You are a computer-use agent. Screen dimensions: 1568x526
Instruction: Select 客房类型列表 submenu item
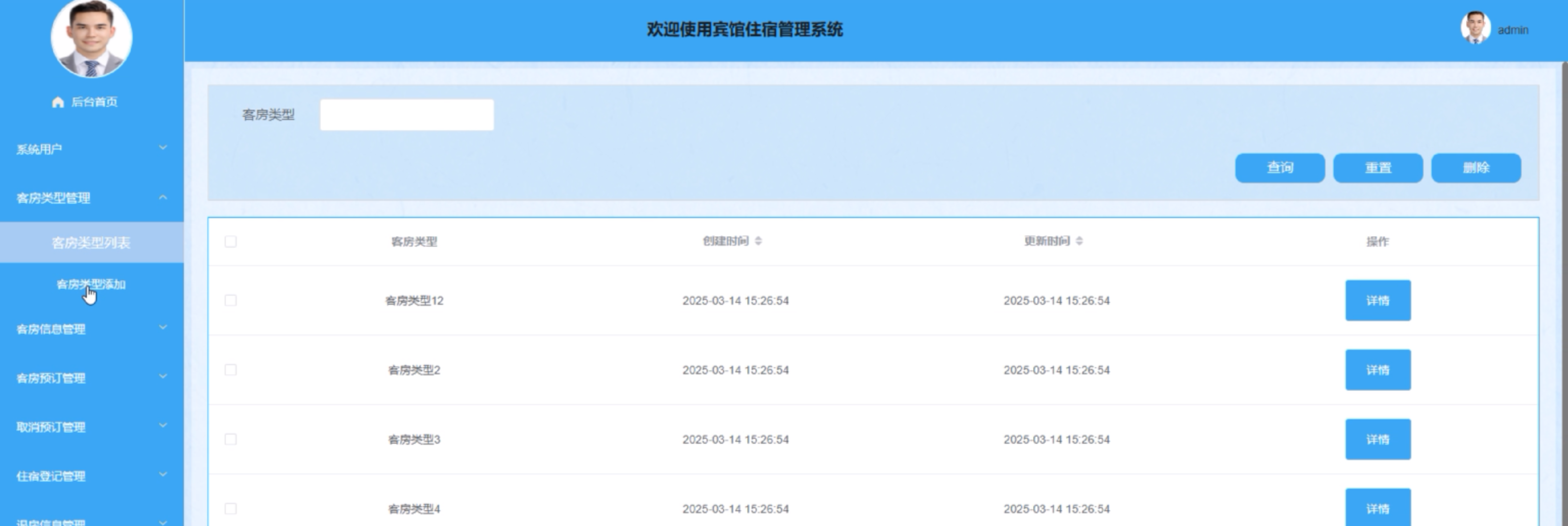(91, 243)
